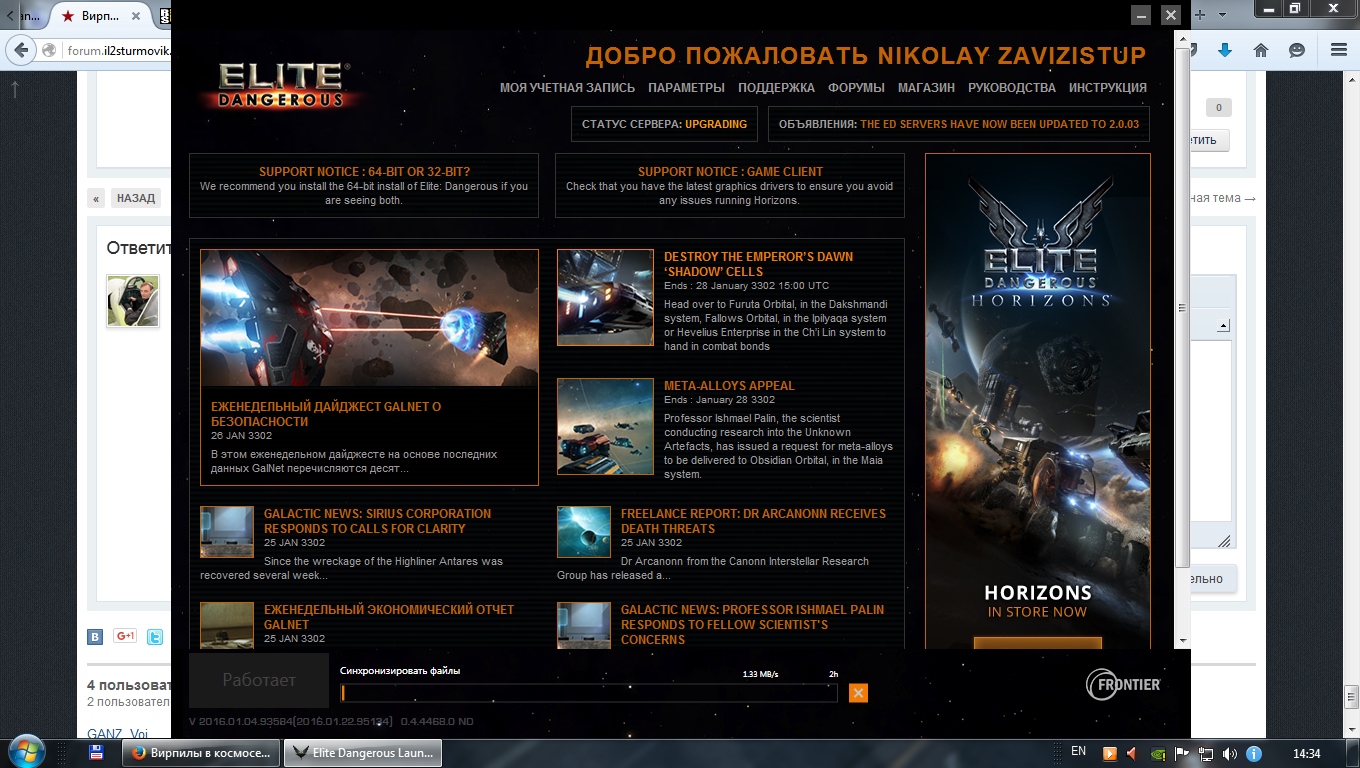The image size is (1360, 768).
Task: Click the smiley chat icon in the Firefox toolbar
Action: (x=1297, y=50)
